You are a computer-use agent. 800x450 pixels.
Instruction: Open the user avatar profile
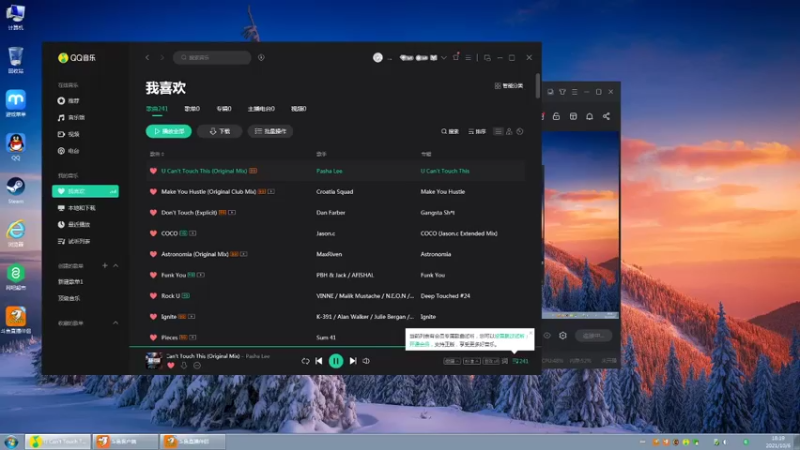point(378,58)
